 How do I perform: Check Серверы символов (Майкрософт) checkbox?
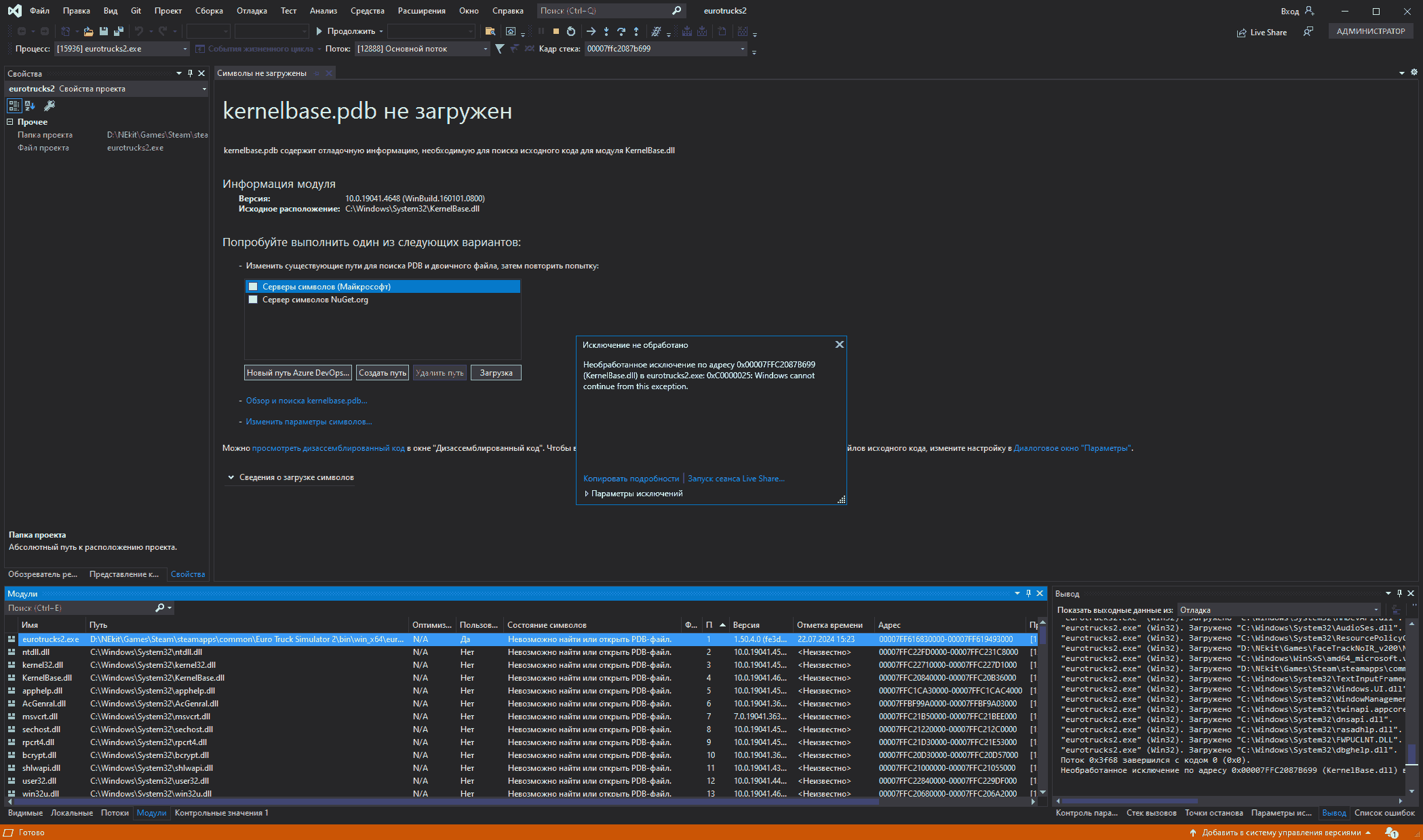pyautogui.click(x=253, y=287)
